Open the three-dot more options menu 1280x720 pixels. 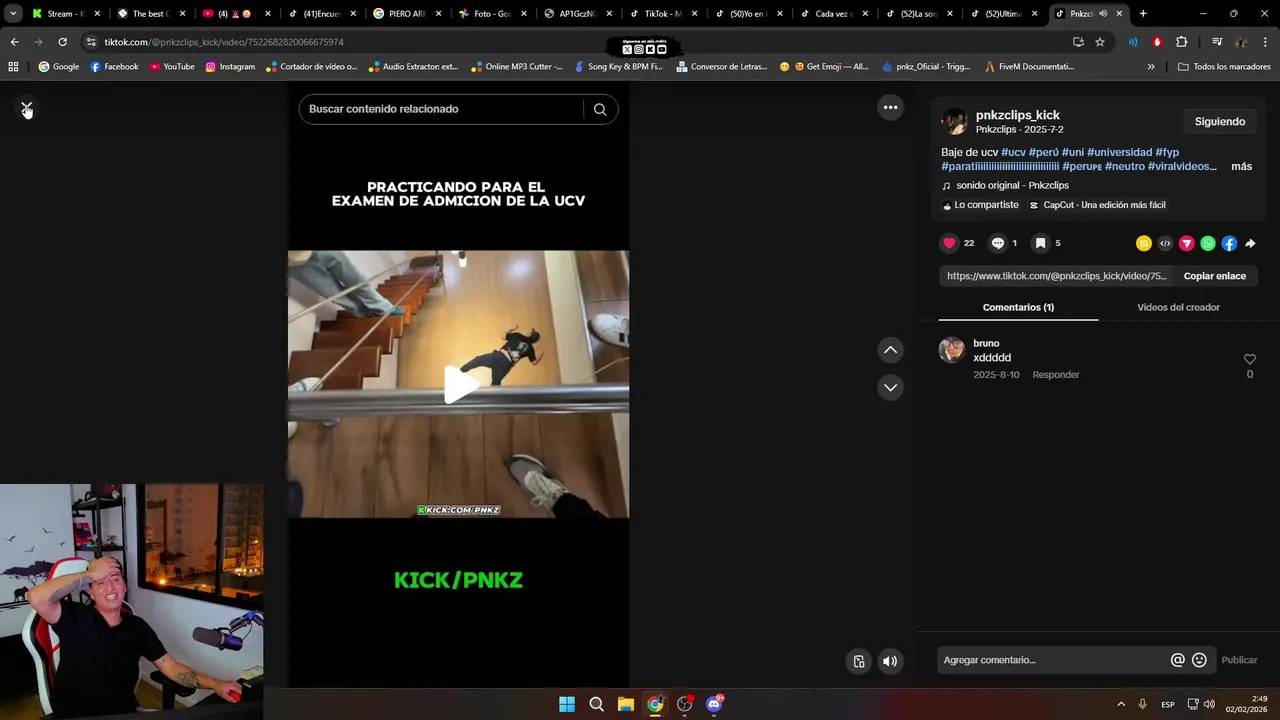890,107
